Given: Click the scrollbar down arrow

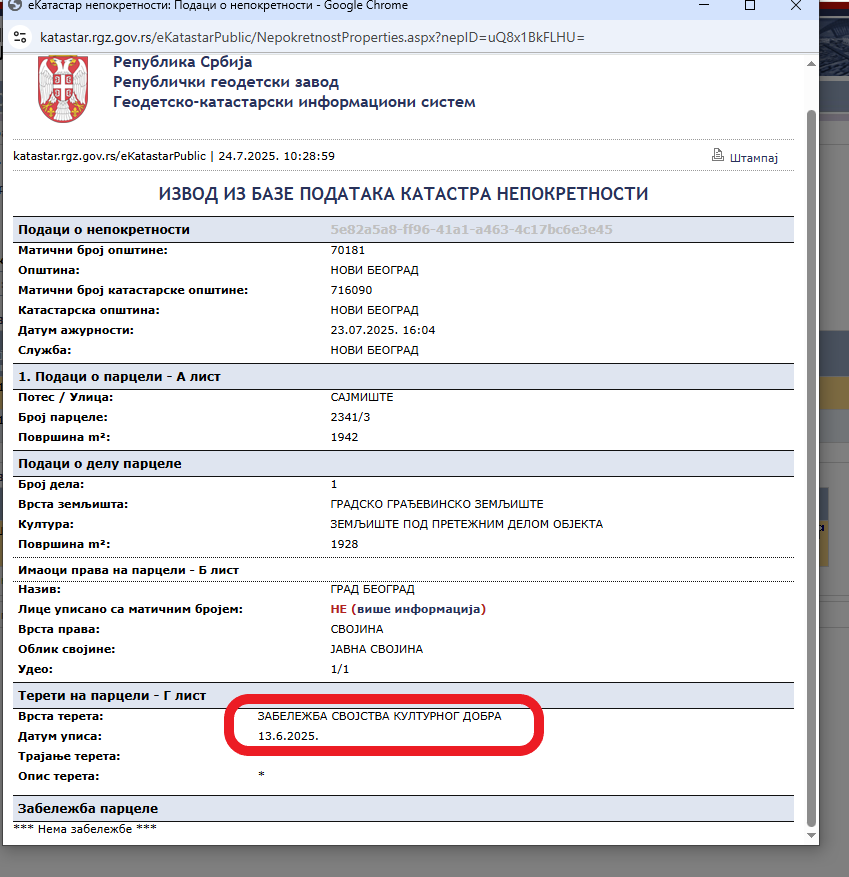Looking at the screenshot, I should click(811, 836).
